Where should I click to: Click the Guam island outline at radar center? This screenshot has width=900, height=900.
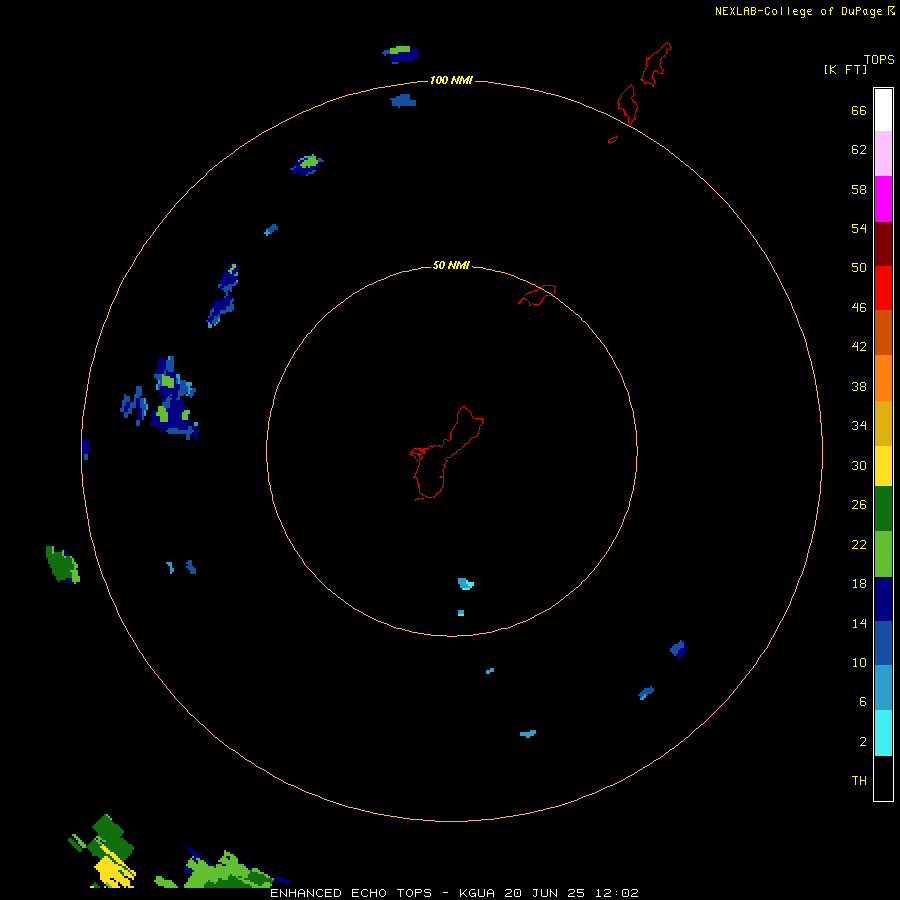click(447, 453)
